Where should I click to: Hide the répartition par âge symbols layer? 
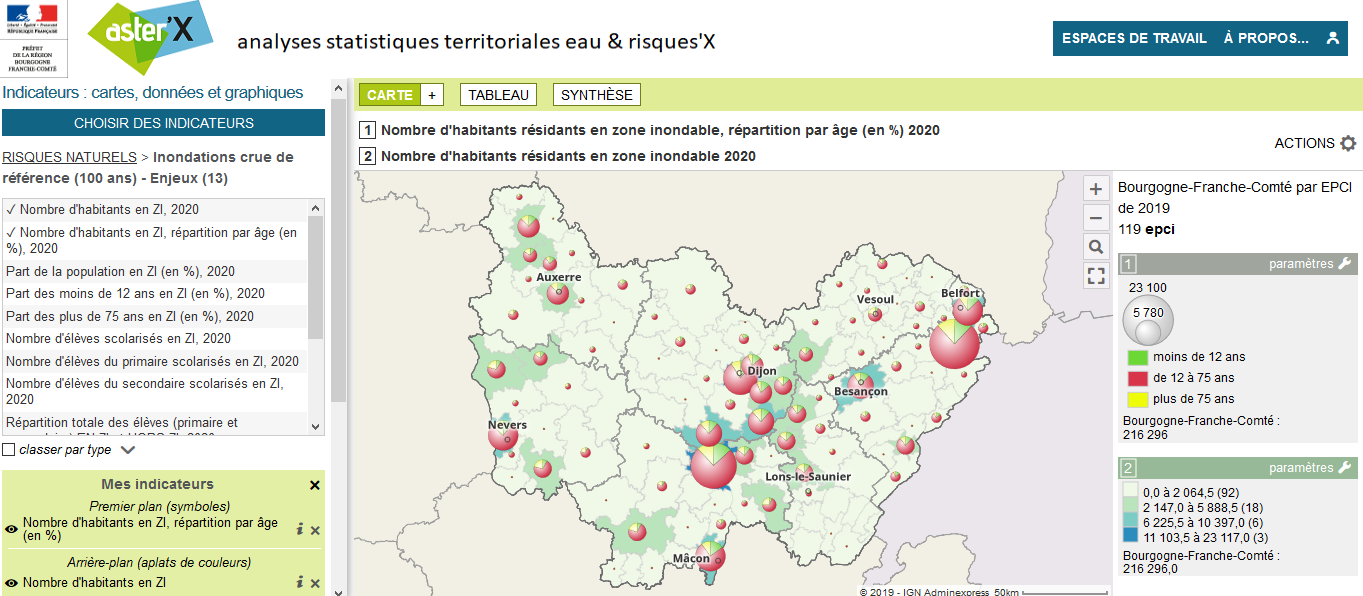(11, 529)
